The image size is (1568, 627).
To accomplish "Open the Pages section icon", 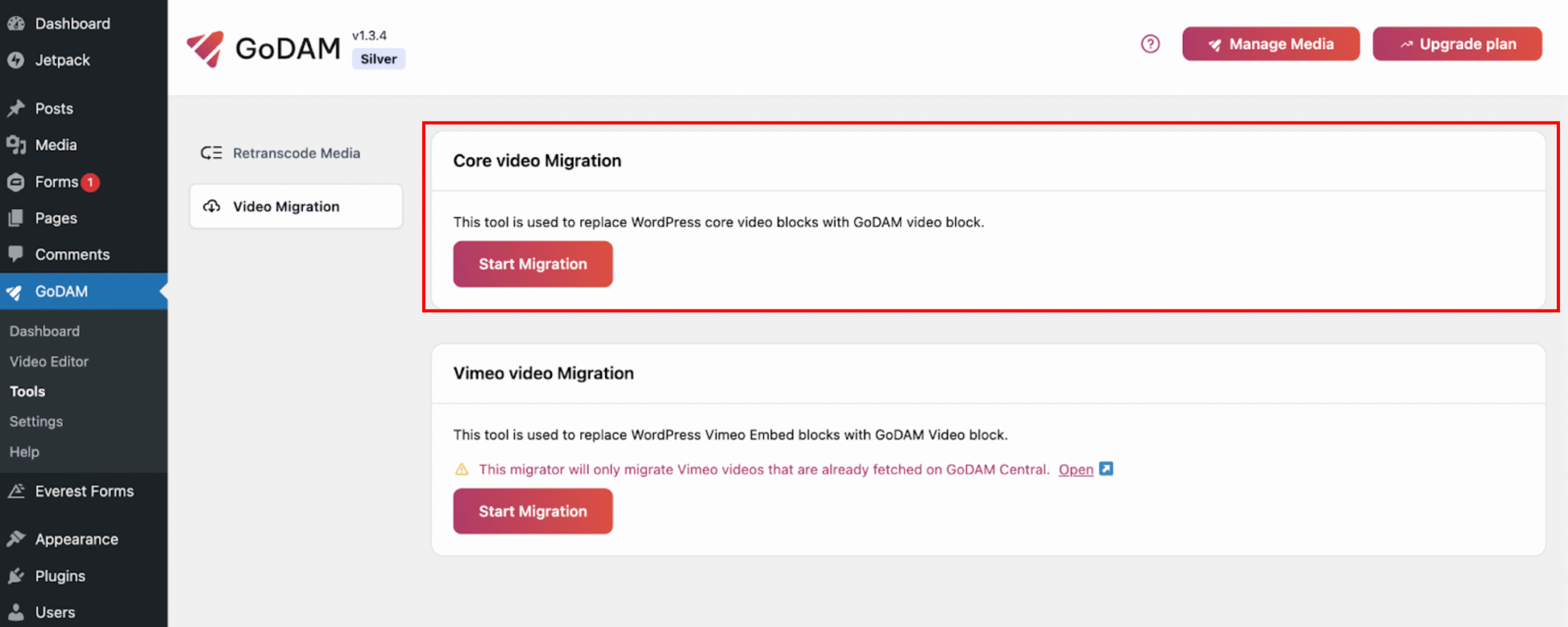I will click(17, 218).
